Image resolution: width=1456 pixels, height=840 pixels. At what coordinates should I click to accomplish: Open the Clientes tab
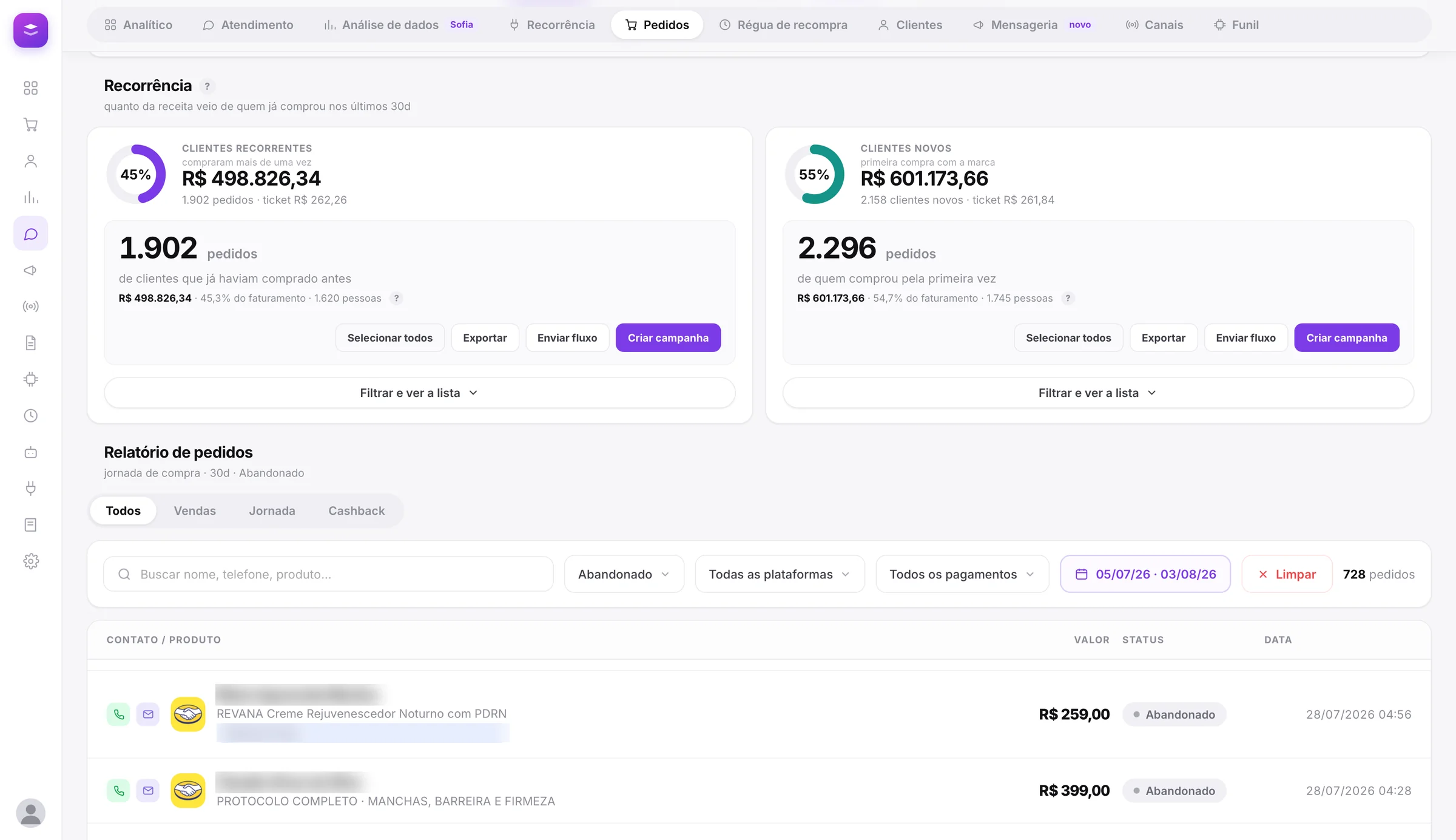(910, 25)
